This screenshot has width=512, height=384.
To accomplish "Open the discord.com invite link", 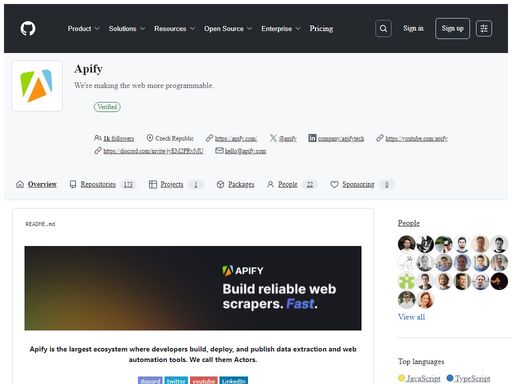I will click(153, 151).
